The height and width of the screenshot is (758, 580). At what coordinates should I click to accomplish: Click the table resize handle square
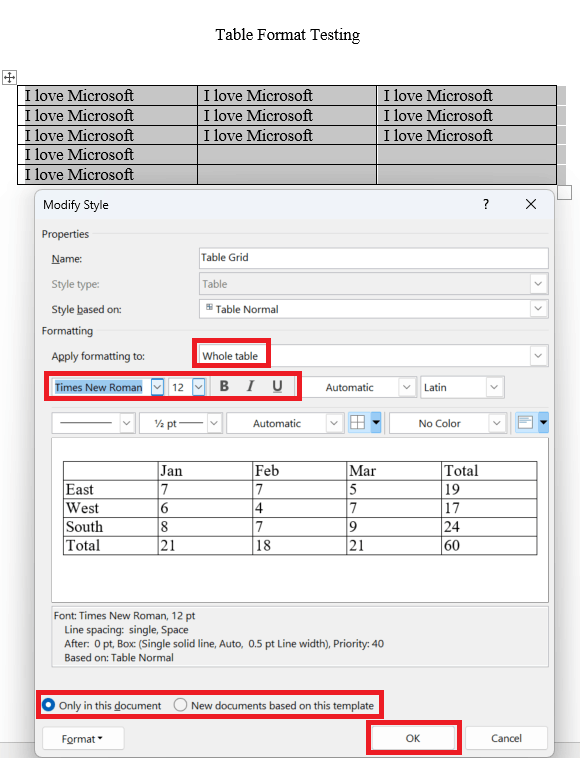click(565, 192)
